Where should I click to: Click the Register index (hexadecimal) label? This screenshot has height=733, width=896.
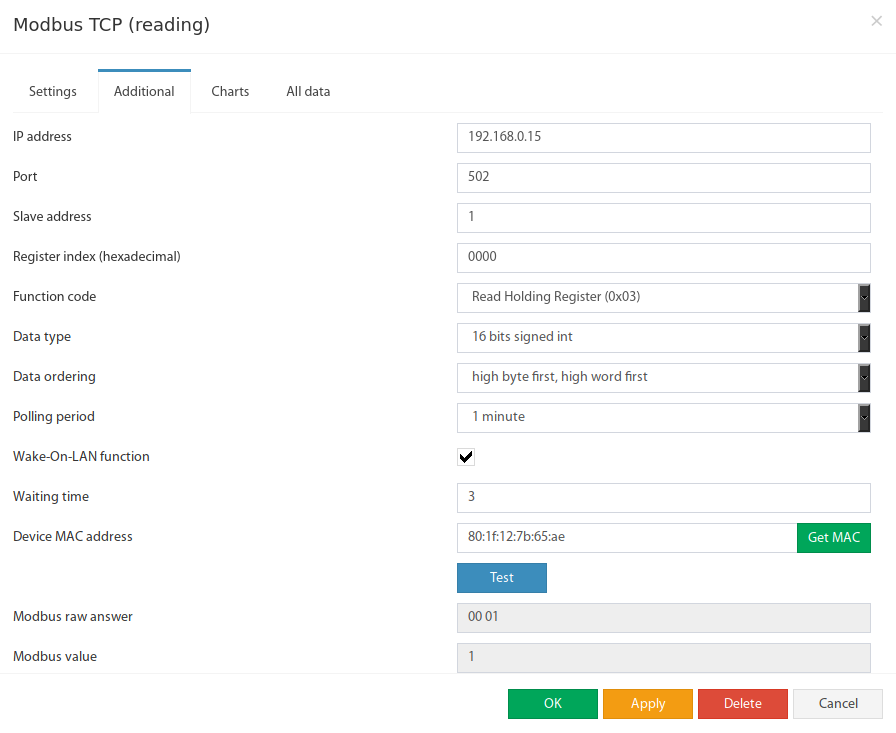click(97, 257)
